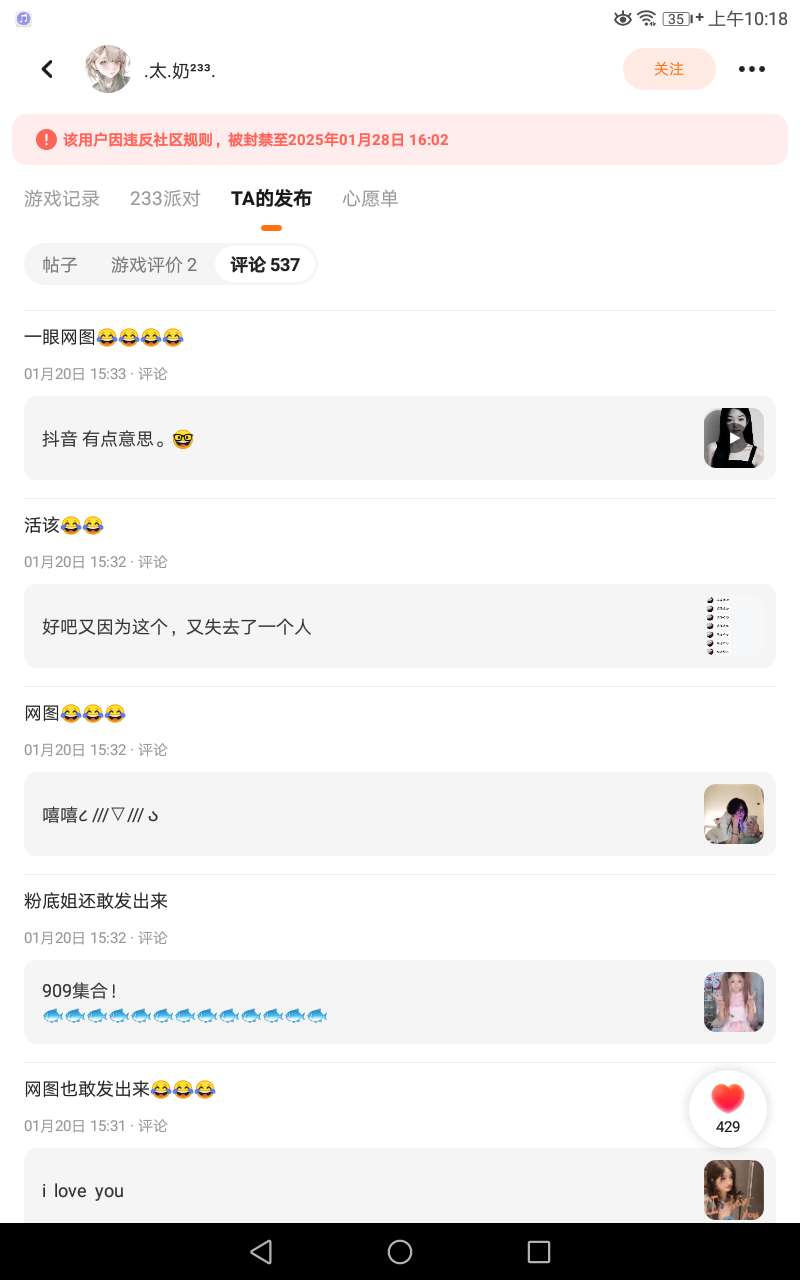
Task: Click the 关注 follow button
Action: (669, 69)
